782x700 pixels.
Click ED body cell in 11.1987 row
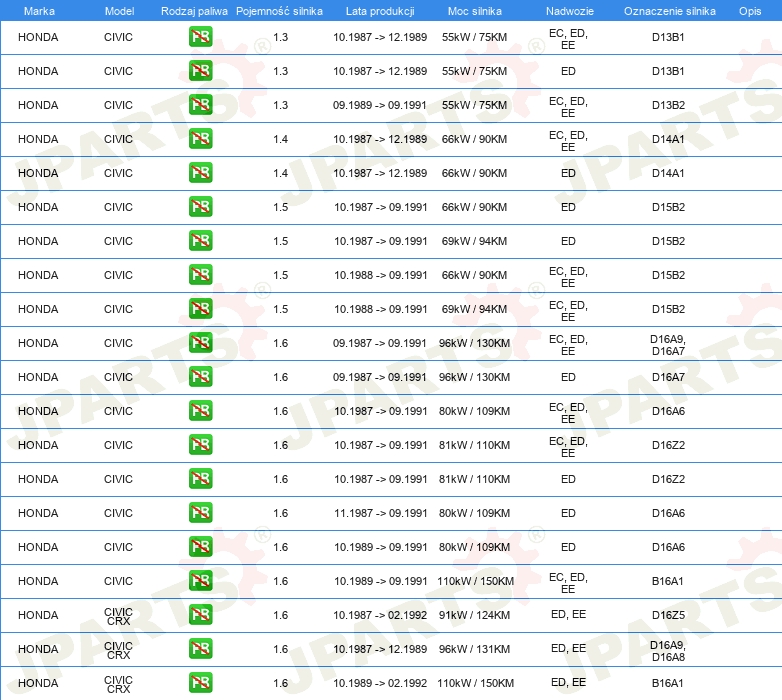point(568,513)
